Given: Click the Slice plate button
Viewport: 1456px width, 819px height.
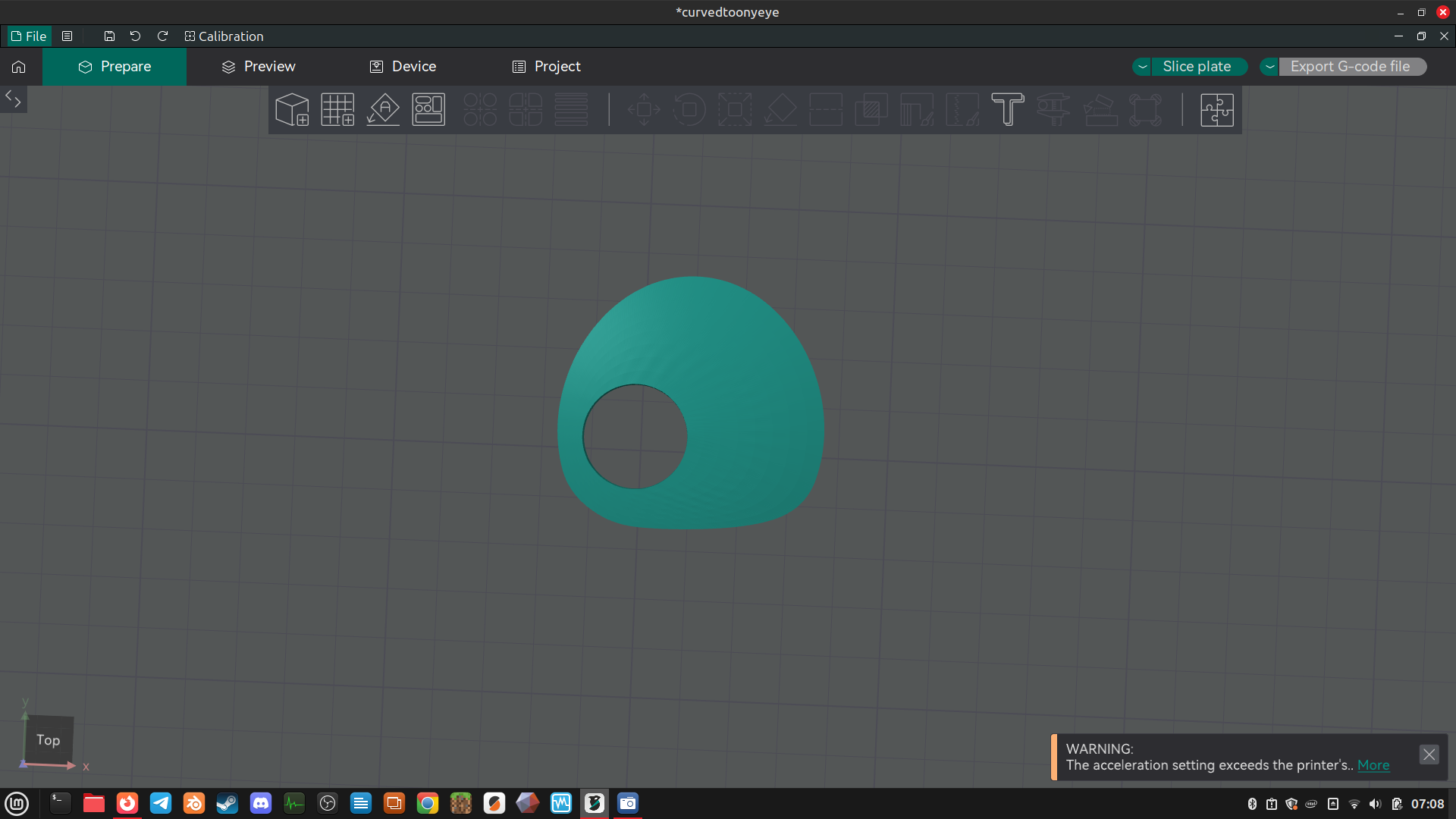Looking at the screenshot, I should (1198, 67).
